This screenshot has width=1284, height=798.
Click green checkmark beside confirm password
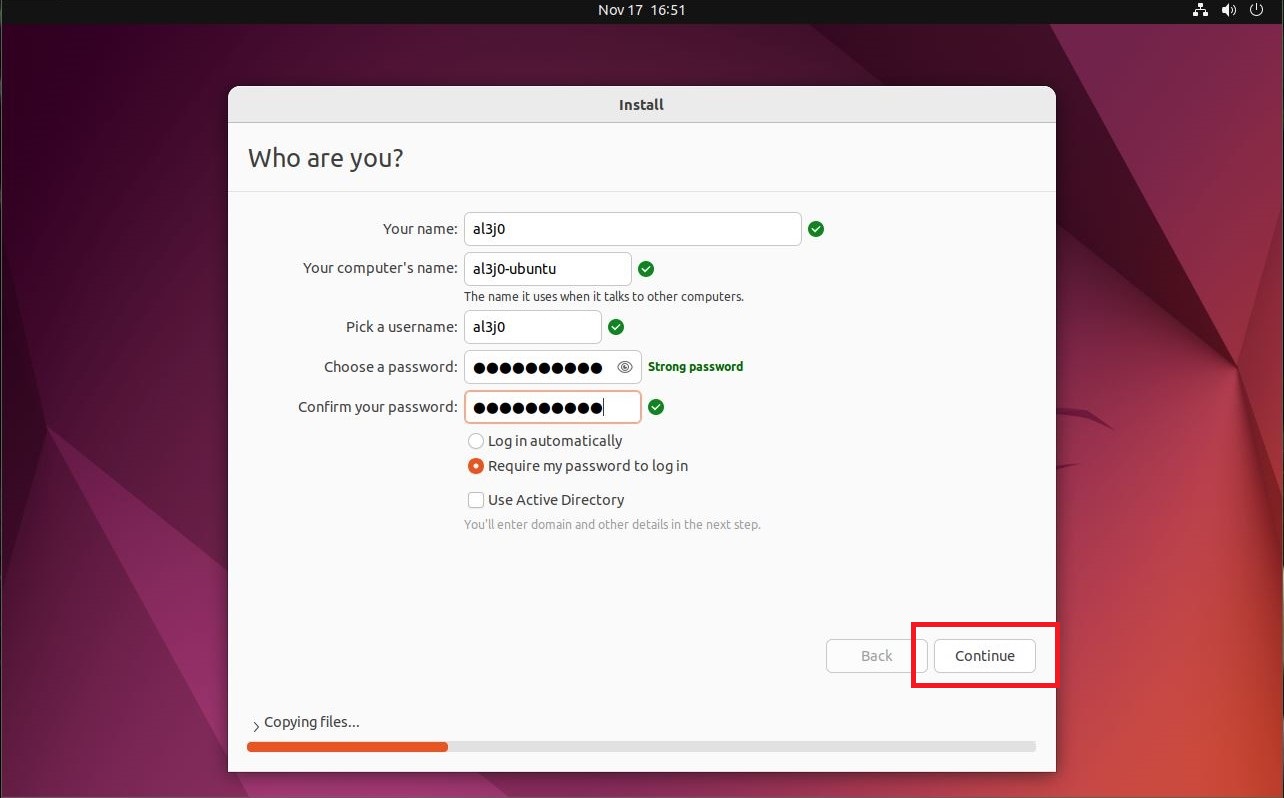pos(656,407)
